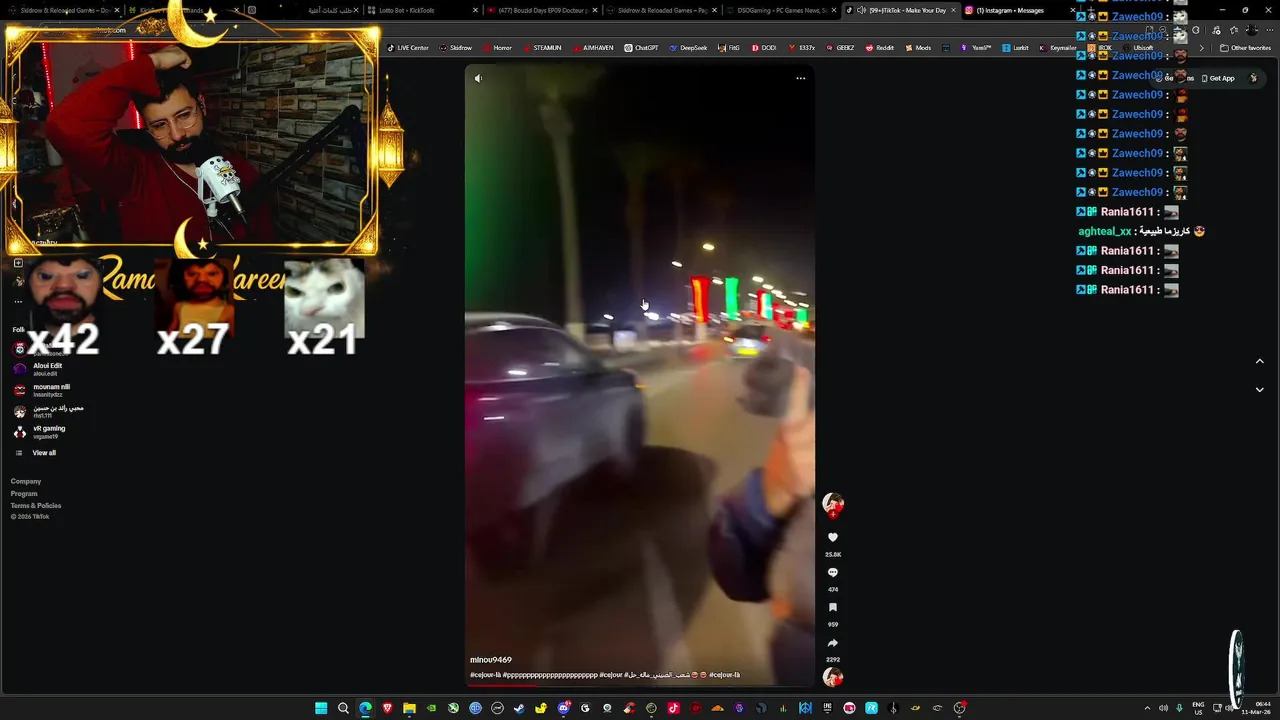This screenshot has height=720, width=1280.
Task: Open the FitG bookmark
Action: pos(729,48)
